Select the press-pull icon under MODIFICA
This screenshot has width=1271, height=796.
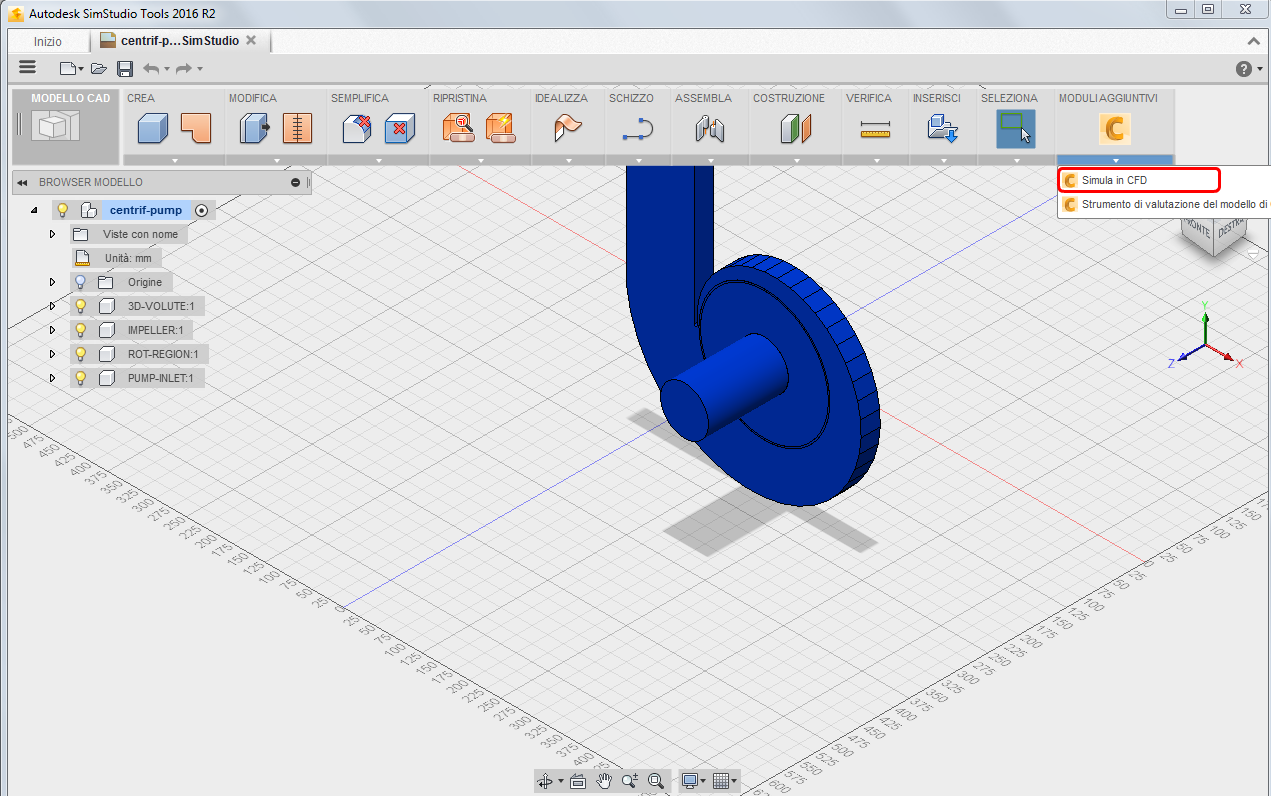click(254, 129)
